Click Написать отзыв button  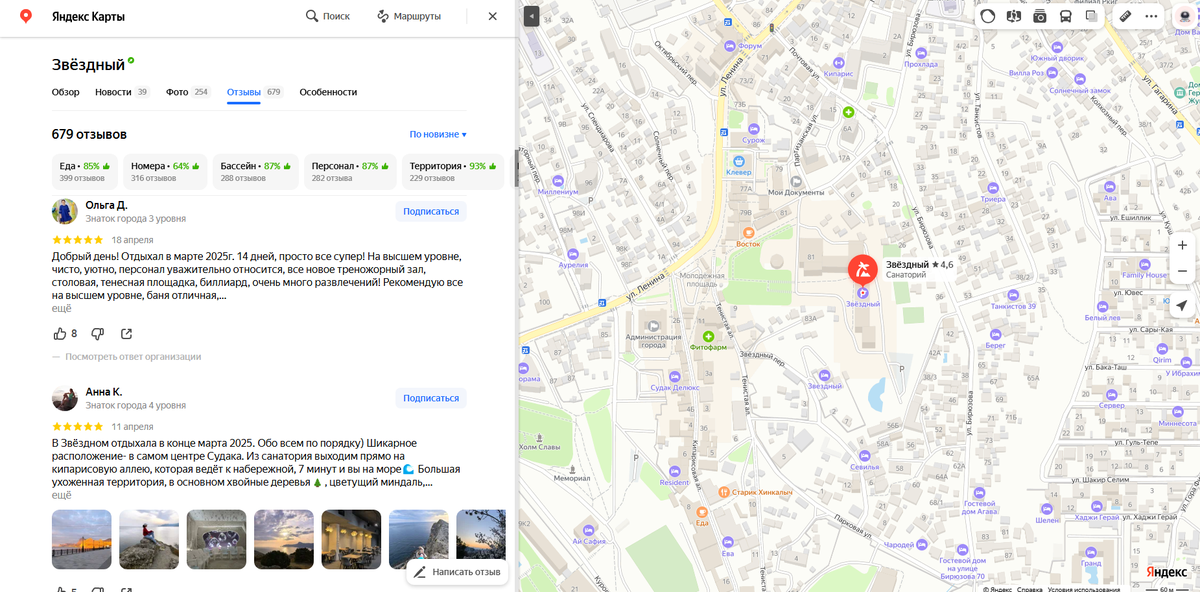click(x=457, y=572)
